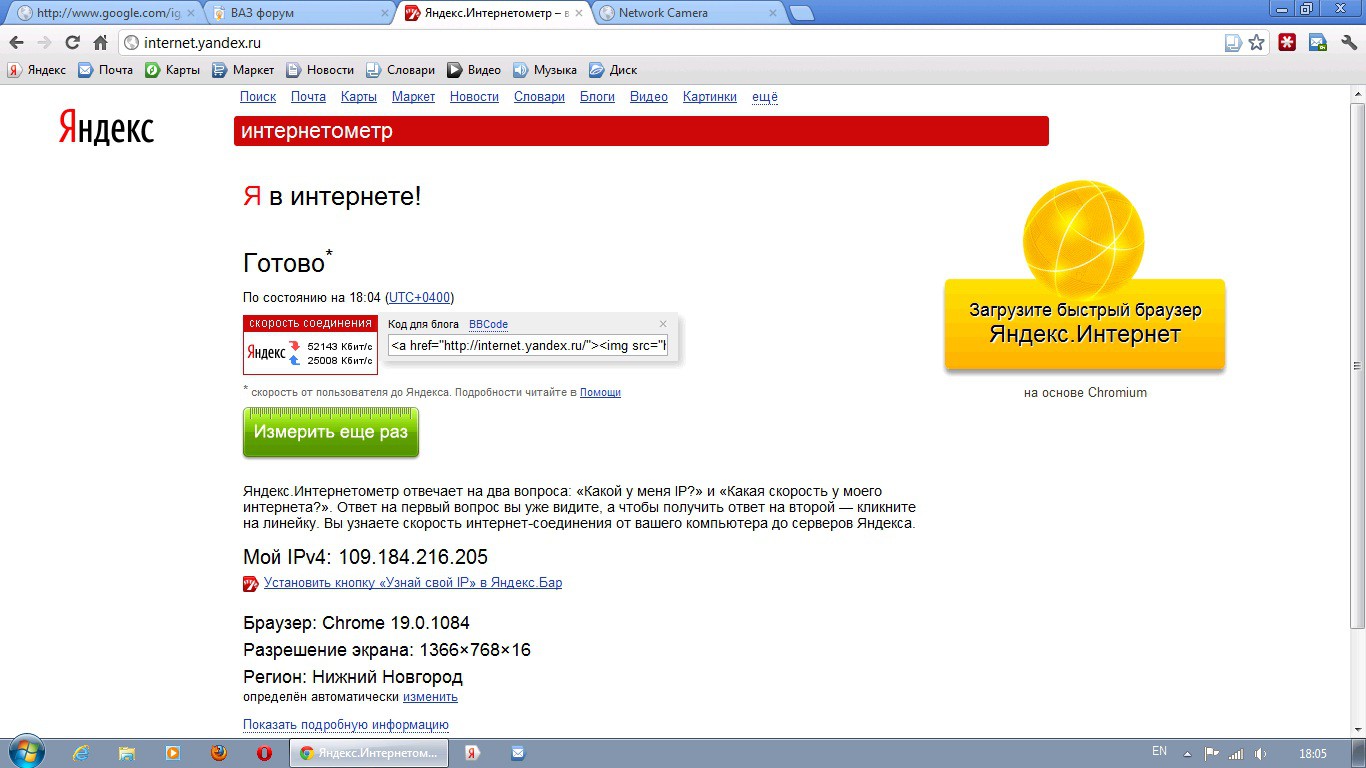Open the Yandex taskbar icon
This screenshot has height=768, width=1366.
pos(473,753)
